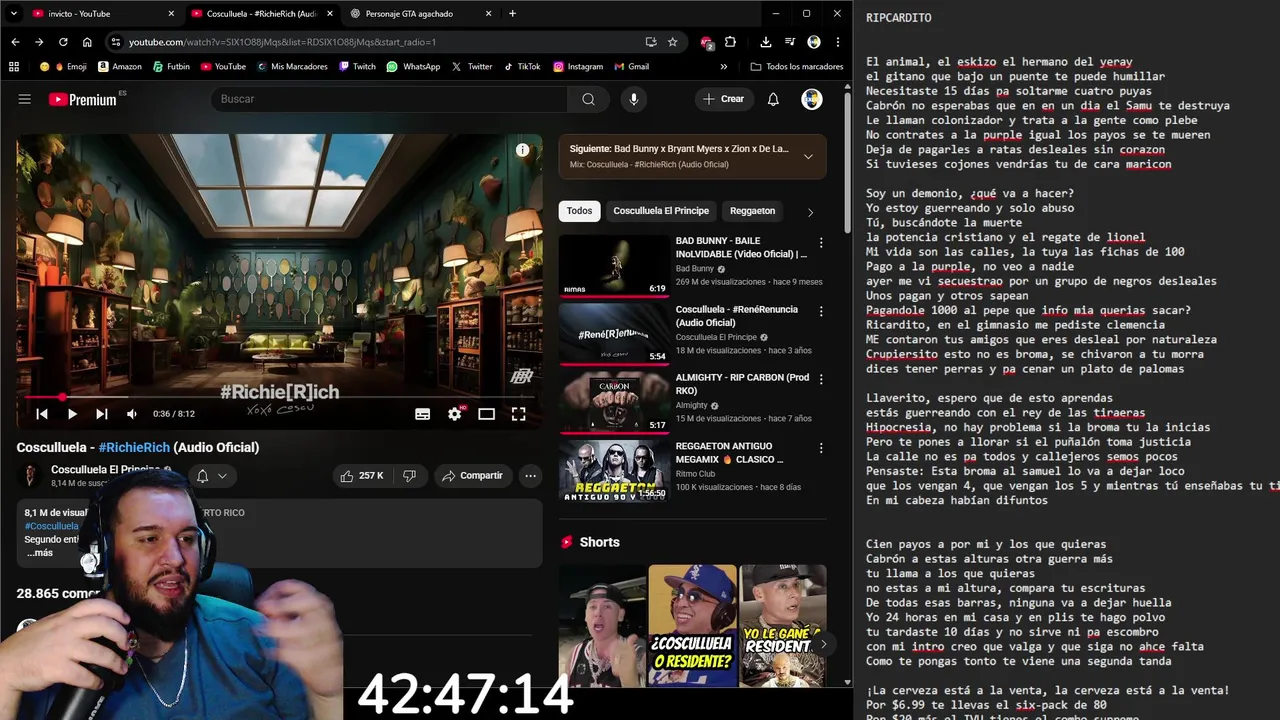1280x720 pixels.
Task: Click the #RichieRich hashtag in title
Action: pos(134,447)
